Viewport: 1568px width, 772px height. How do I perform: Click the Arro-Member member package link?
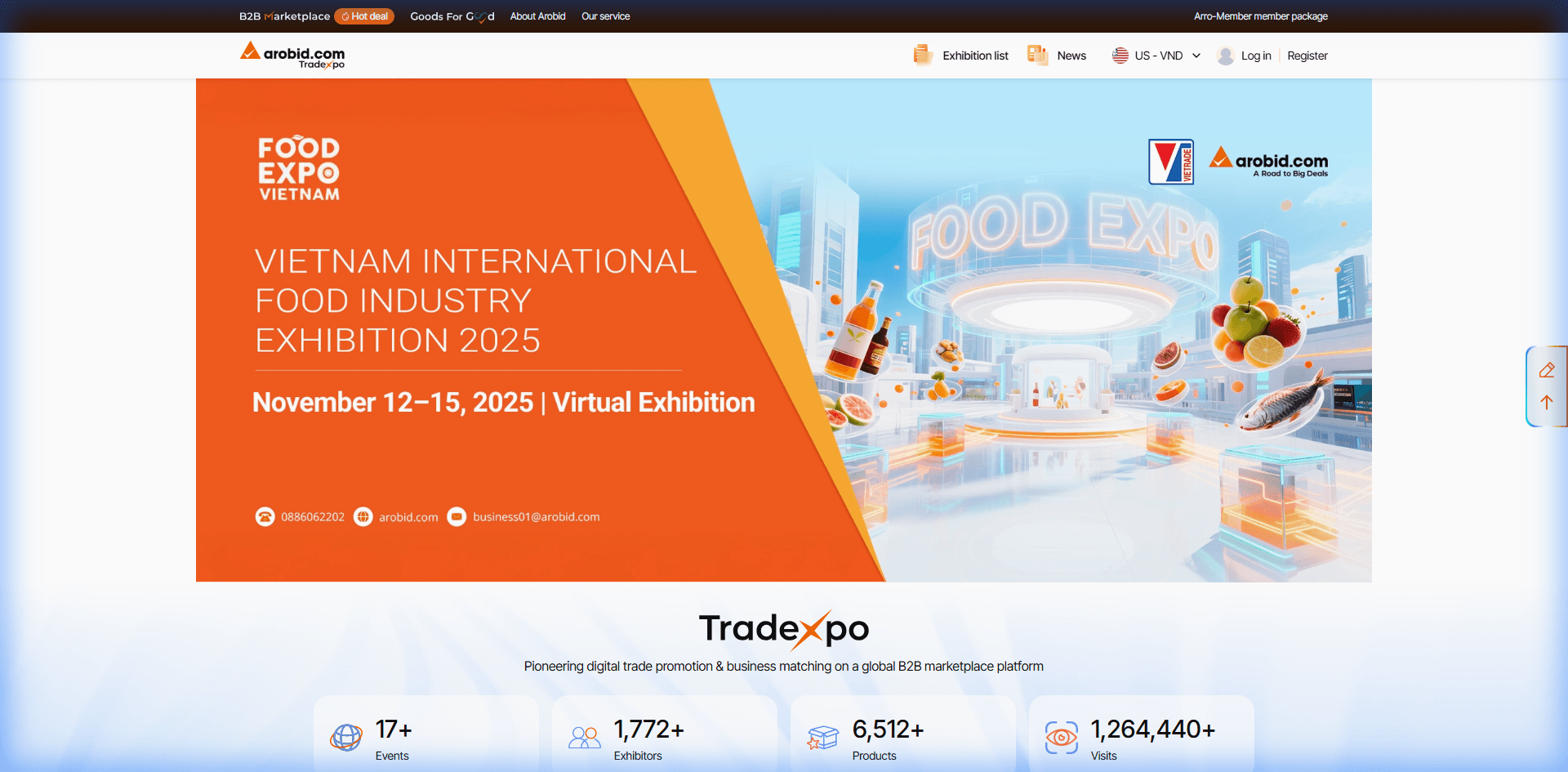pyautogui.click(x=1261, y=16)
